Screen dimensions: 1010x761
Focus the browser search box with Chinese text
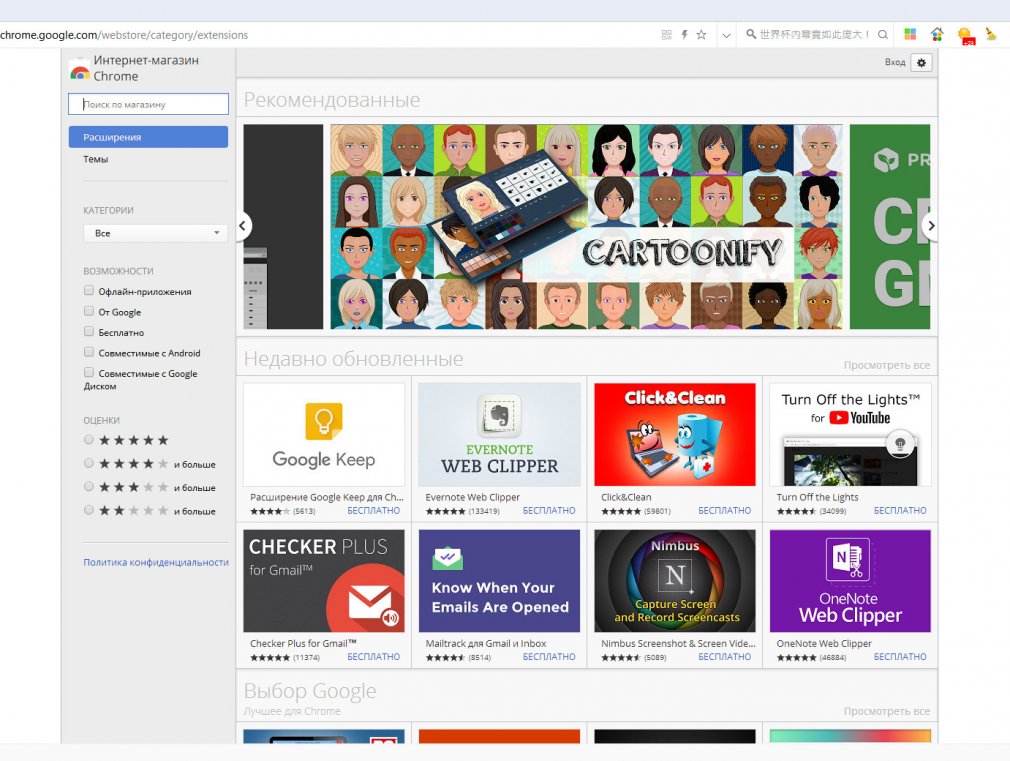[x=814, y=35]
